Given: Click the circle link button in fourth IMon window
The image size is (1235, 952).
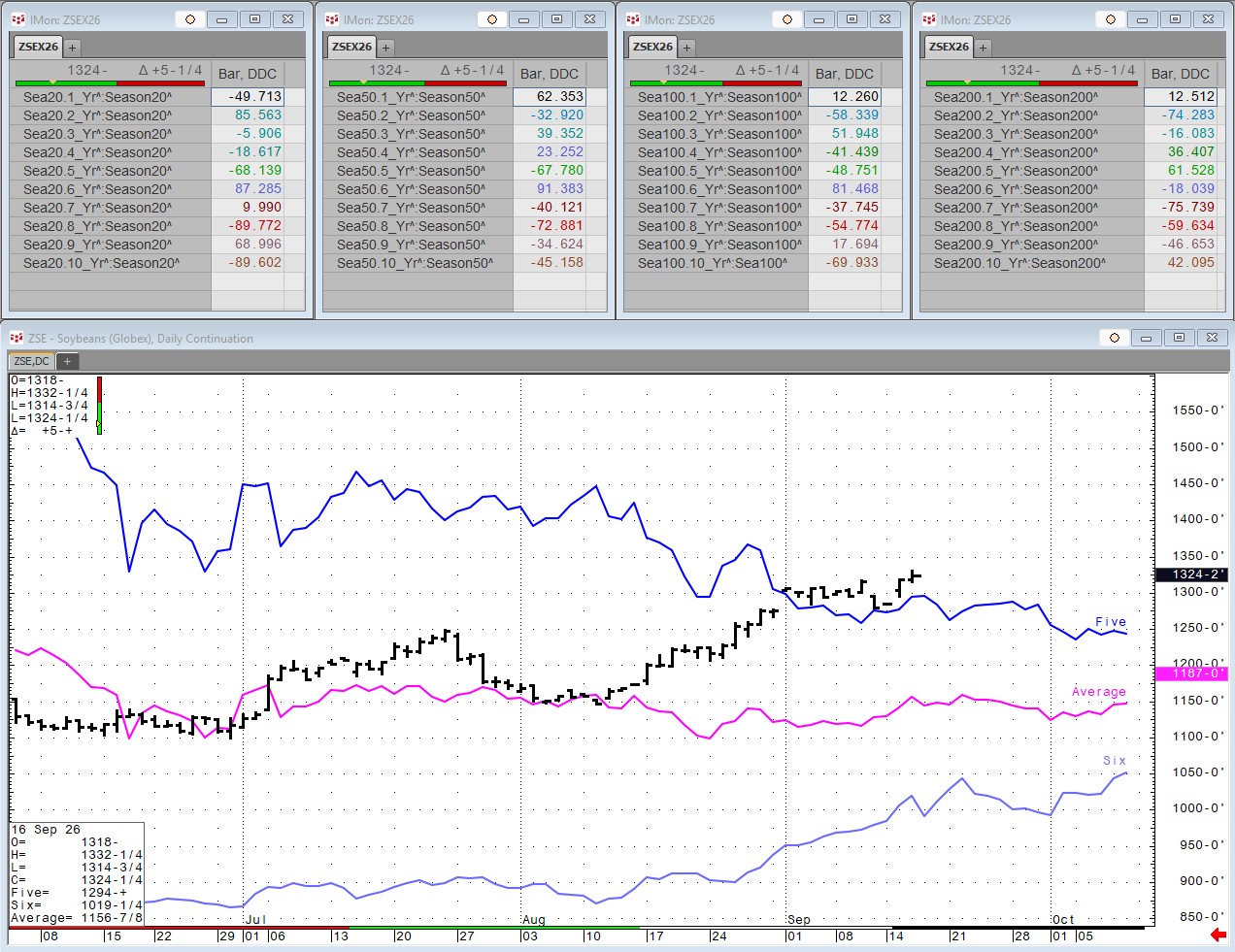Looking at the screenshot, I should [1111, 19].
